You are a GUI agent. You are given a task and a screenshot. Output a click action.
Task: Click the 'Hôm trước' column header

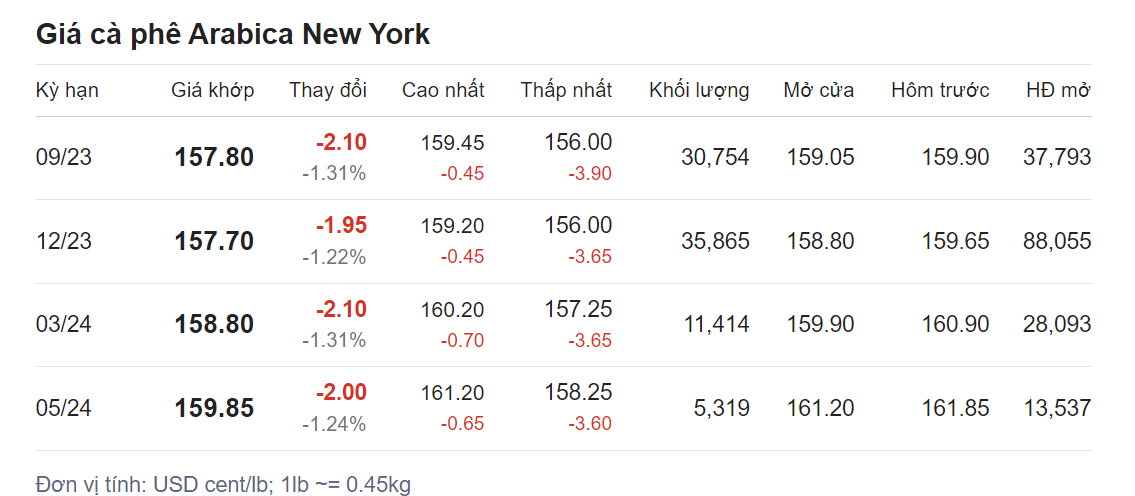coord(940,90)
